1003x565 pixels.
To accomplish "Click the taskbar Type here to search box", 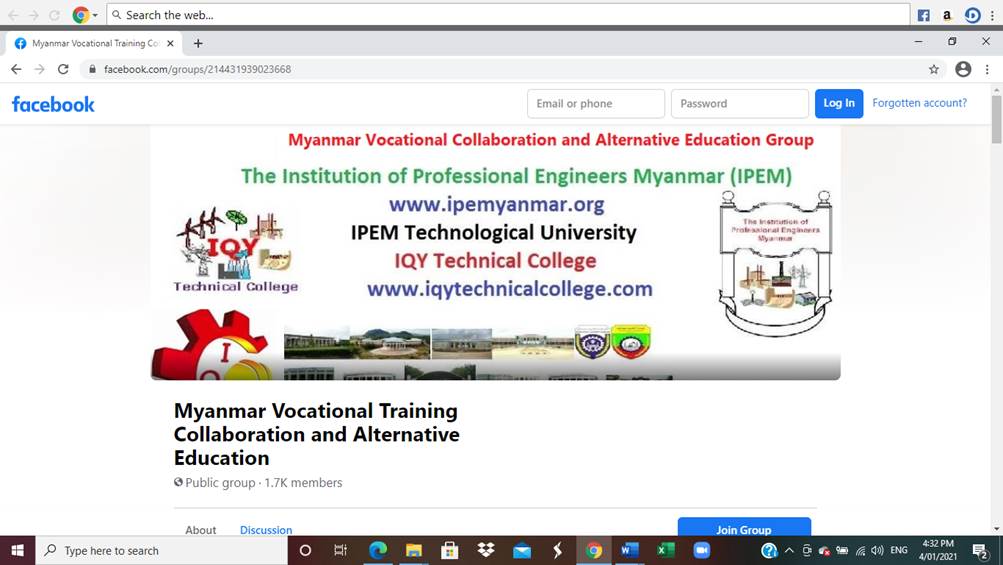I will point(162,550).
